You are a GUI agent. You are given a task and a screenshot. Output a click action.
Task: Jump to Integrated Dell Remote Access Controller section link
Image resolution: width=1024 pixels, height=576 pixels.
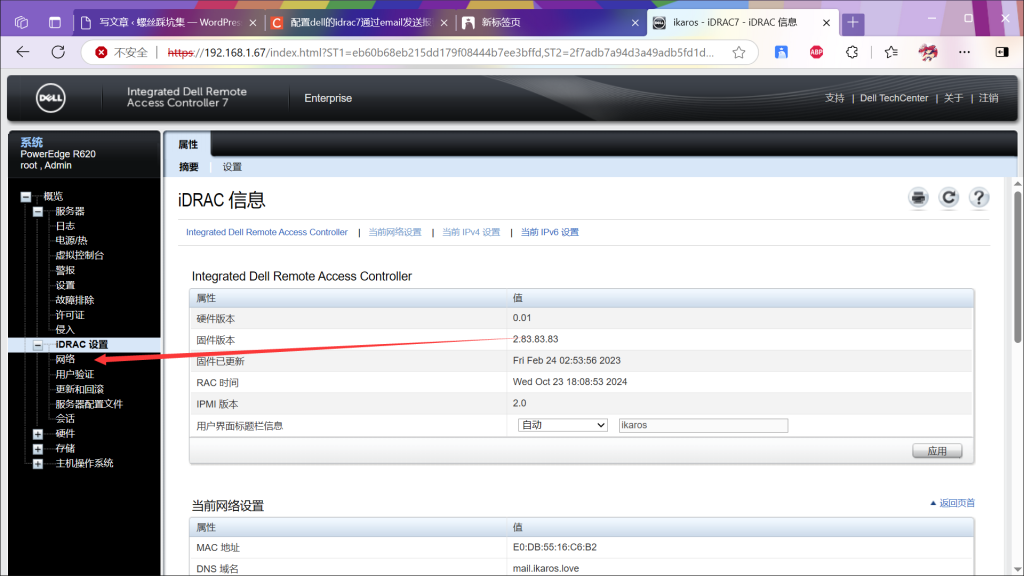[x=266, y=232]
